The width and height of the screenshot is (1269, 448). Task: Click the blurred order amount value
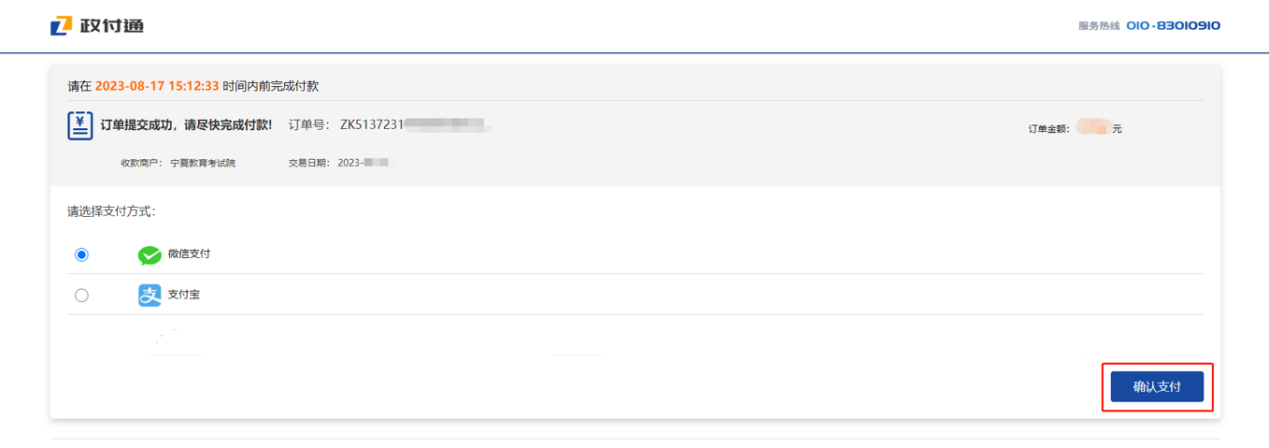tap(1095, 128)
